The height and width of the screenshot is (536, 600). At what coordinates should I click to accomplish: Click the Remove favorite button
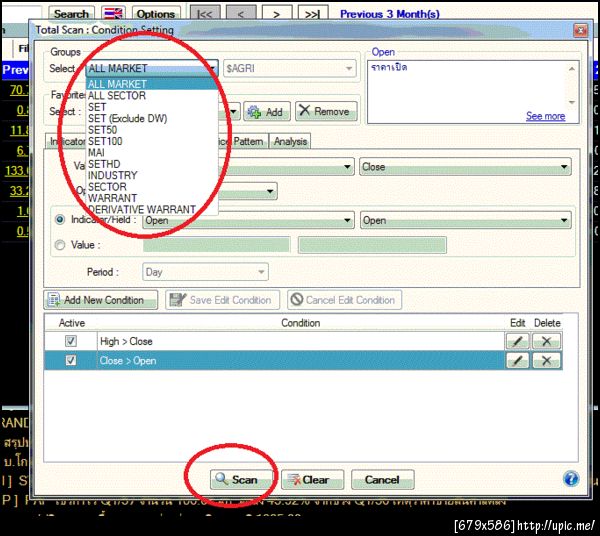(x=326, y=112)
